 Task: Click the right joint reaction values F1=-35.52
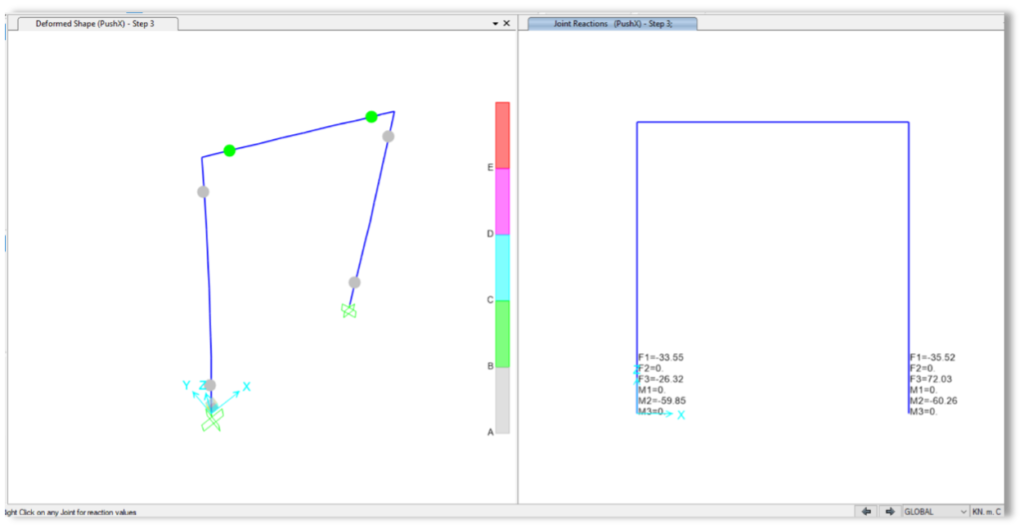pyautogui.click(x=932, y=357)
